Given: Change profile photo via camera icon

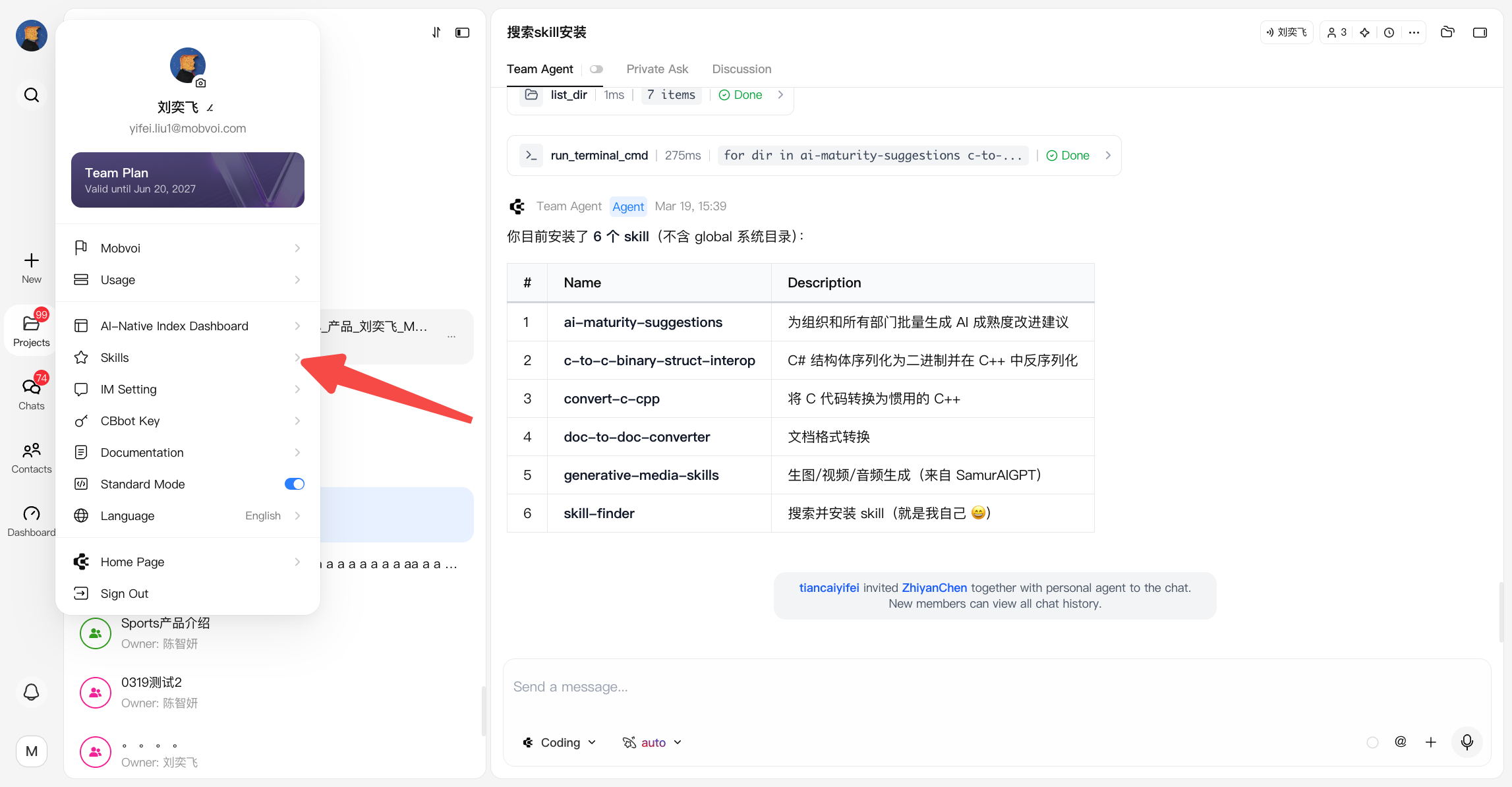Looking at the screenshot, I should 201,83.
